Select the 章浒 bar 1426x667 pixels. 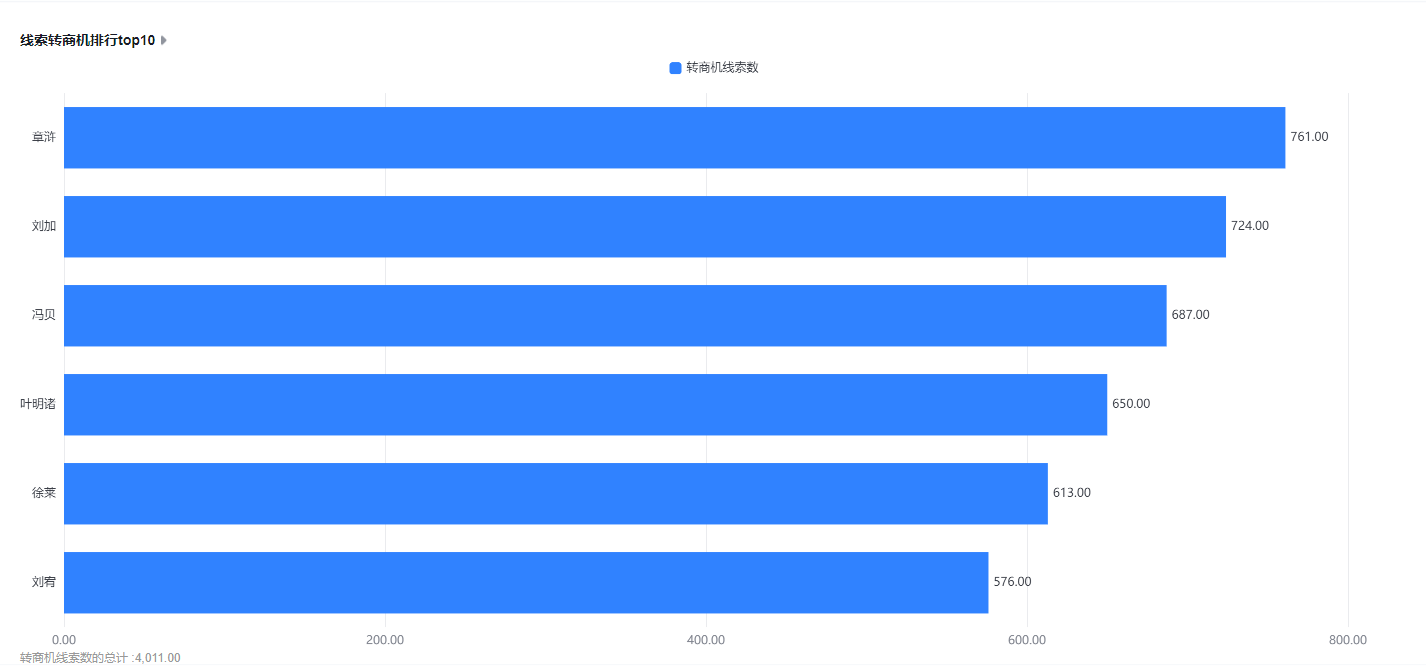[x=674, y=137]
